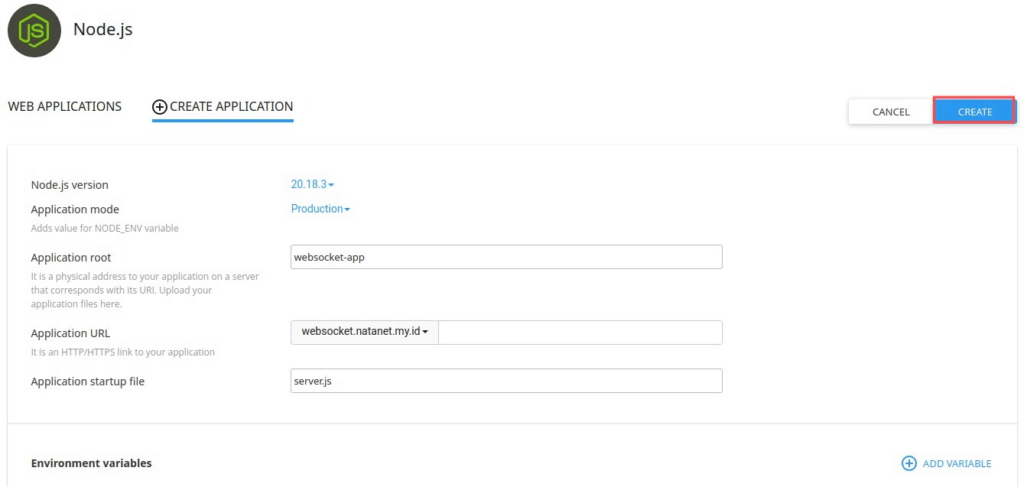
Task: Click the Environment variables section heading
Action: point(91,463)
